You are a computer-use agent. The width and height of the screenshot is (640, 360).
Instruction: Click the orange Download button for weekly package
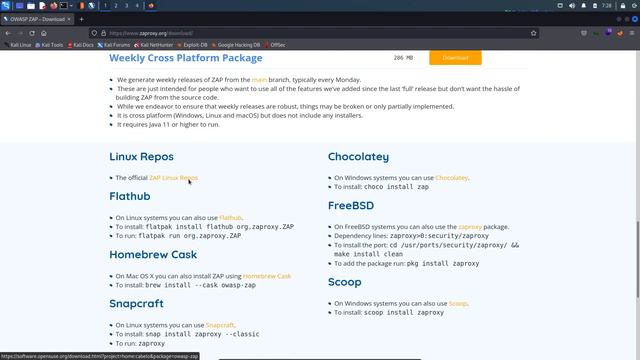pos(455,58)
